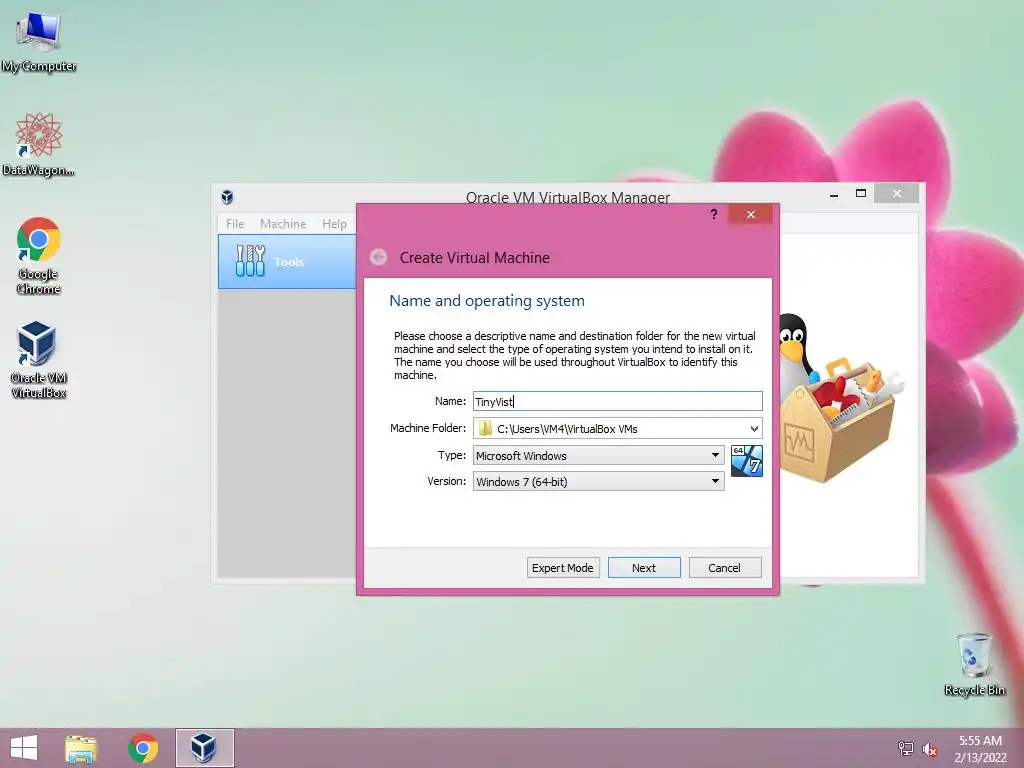Click the Cancel button
The image size is (1024, 768).
[x=724, y=568]
